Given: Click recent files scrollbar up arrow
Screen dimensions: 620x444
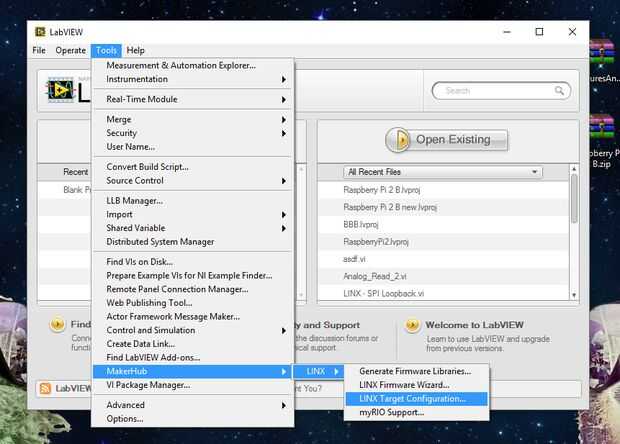Looking at the screenshot, I should click(574, 169).
